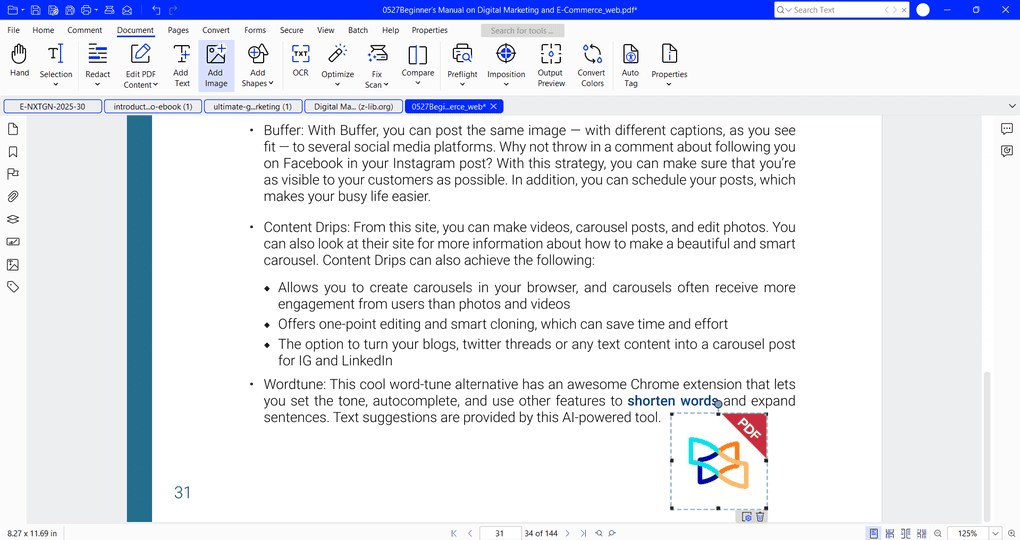Select the Hand tool
The width and height of the screenshot is (1020, 540).
[x=20, y=61]
